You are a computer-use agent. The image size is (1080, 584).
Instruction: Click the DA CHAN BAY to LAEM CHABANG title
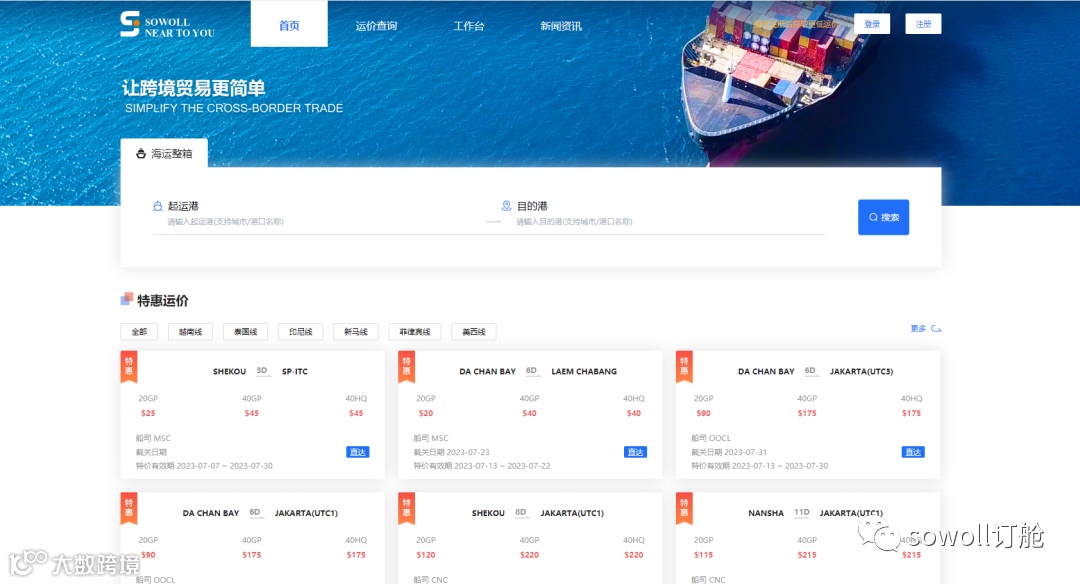538,371
